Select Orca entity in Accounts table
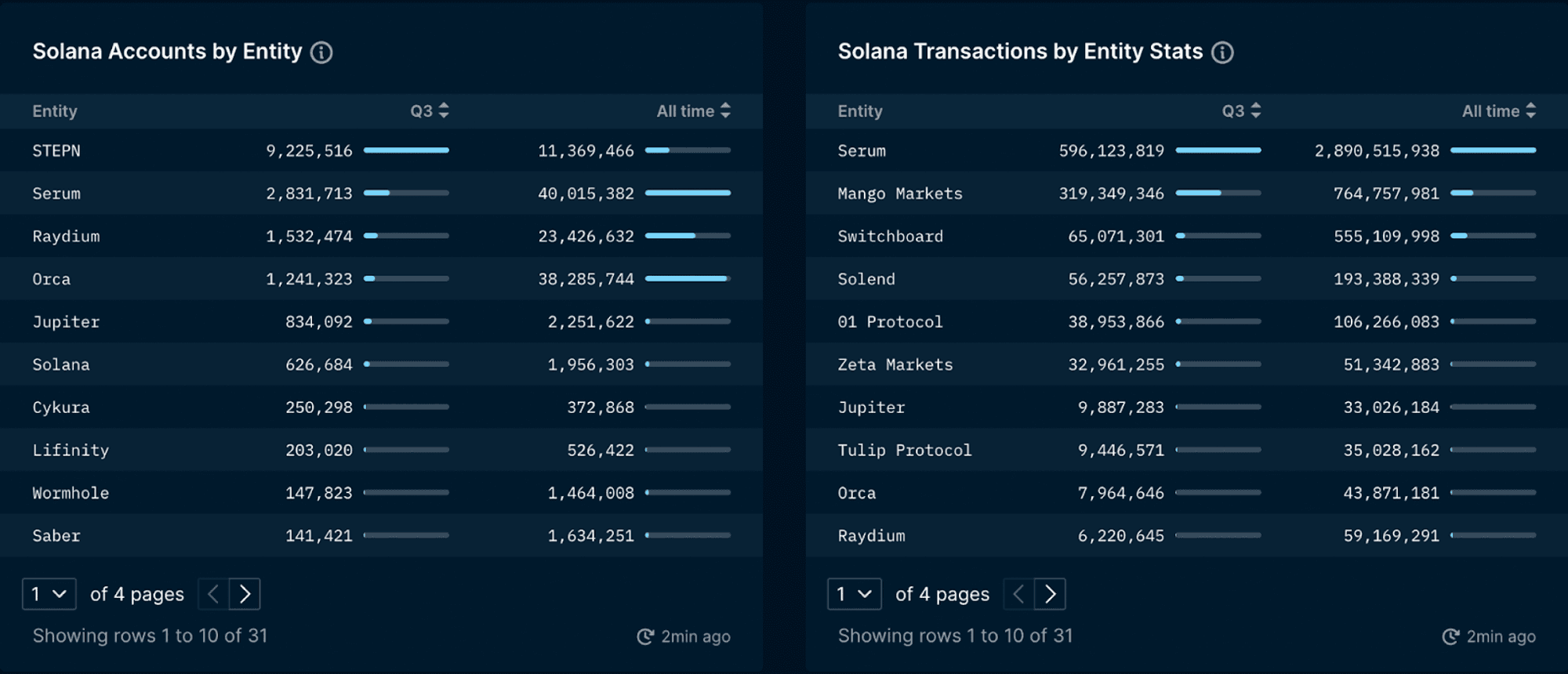This screenshot has height=674, width=1568. pos(52,279)
